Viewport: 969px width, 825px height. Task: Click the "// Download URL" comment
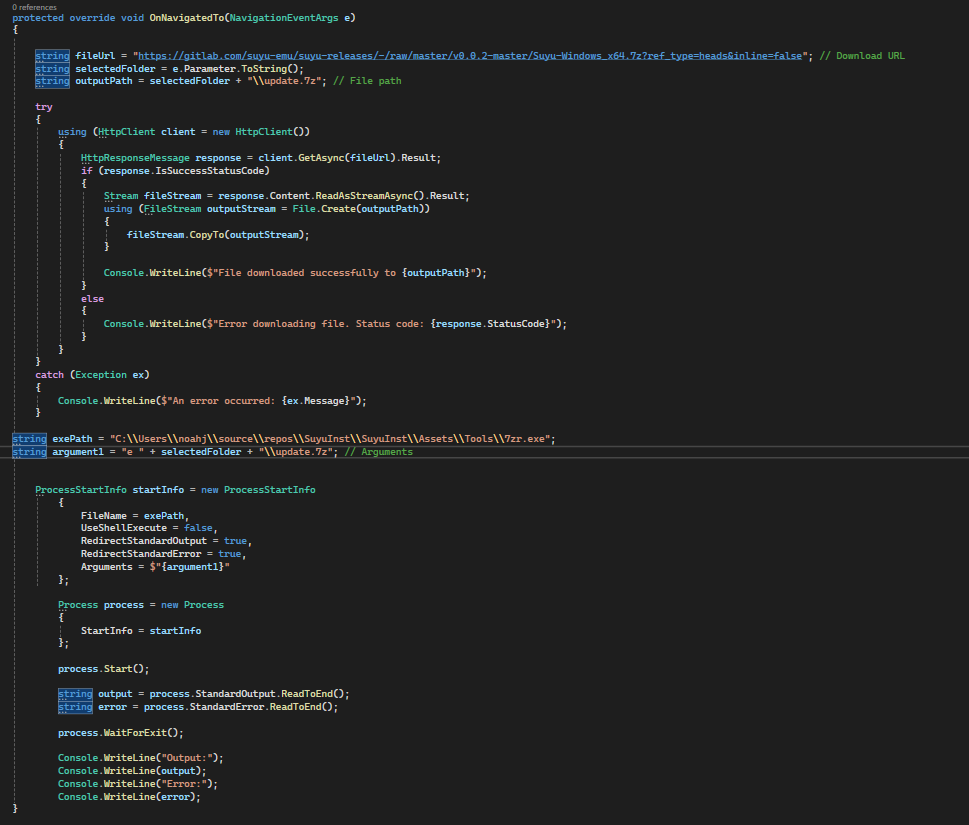coord(861,56)
